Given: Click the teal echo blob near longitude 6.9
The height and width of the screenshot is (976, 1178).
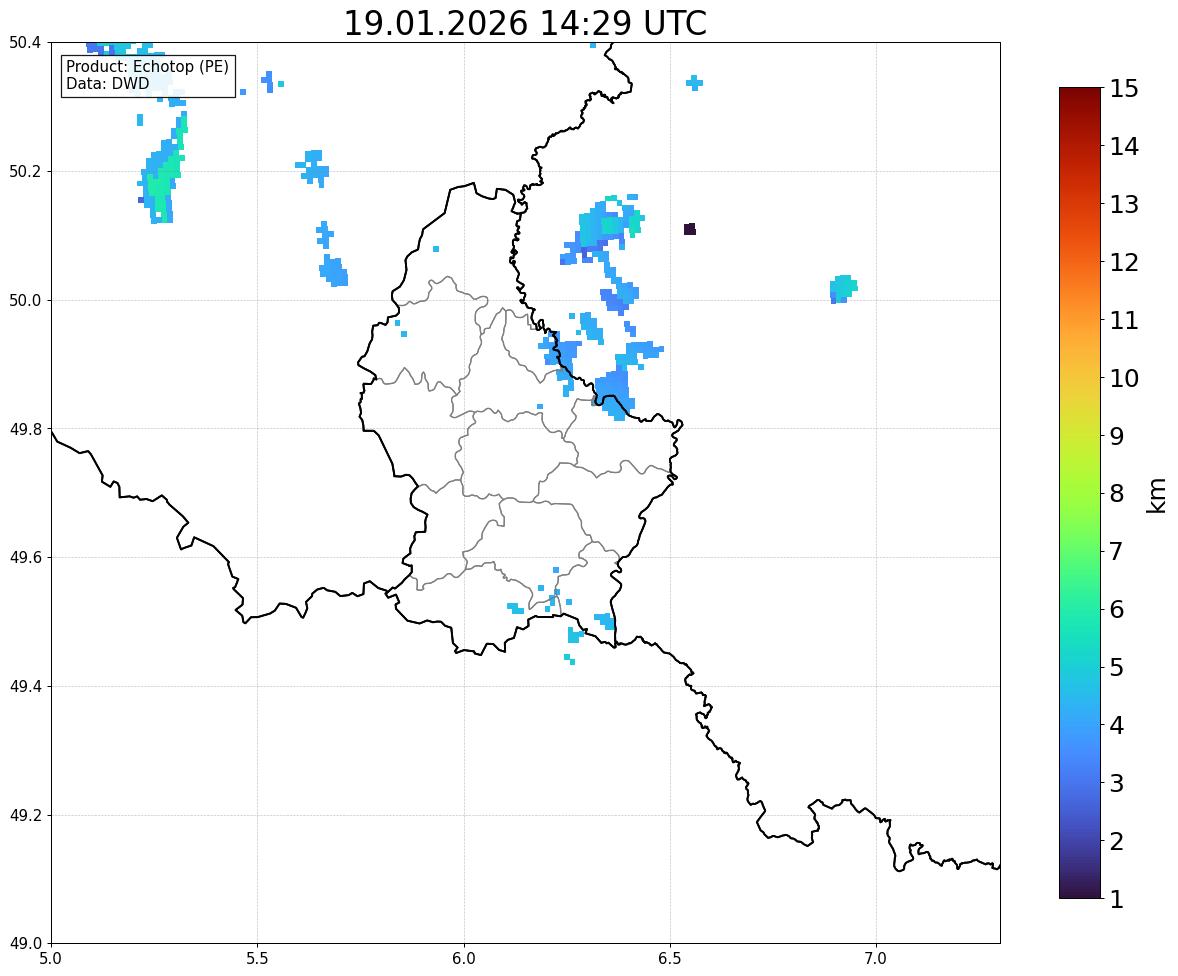Looking at the screenshot, I should click(843, 289).
